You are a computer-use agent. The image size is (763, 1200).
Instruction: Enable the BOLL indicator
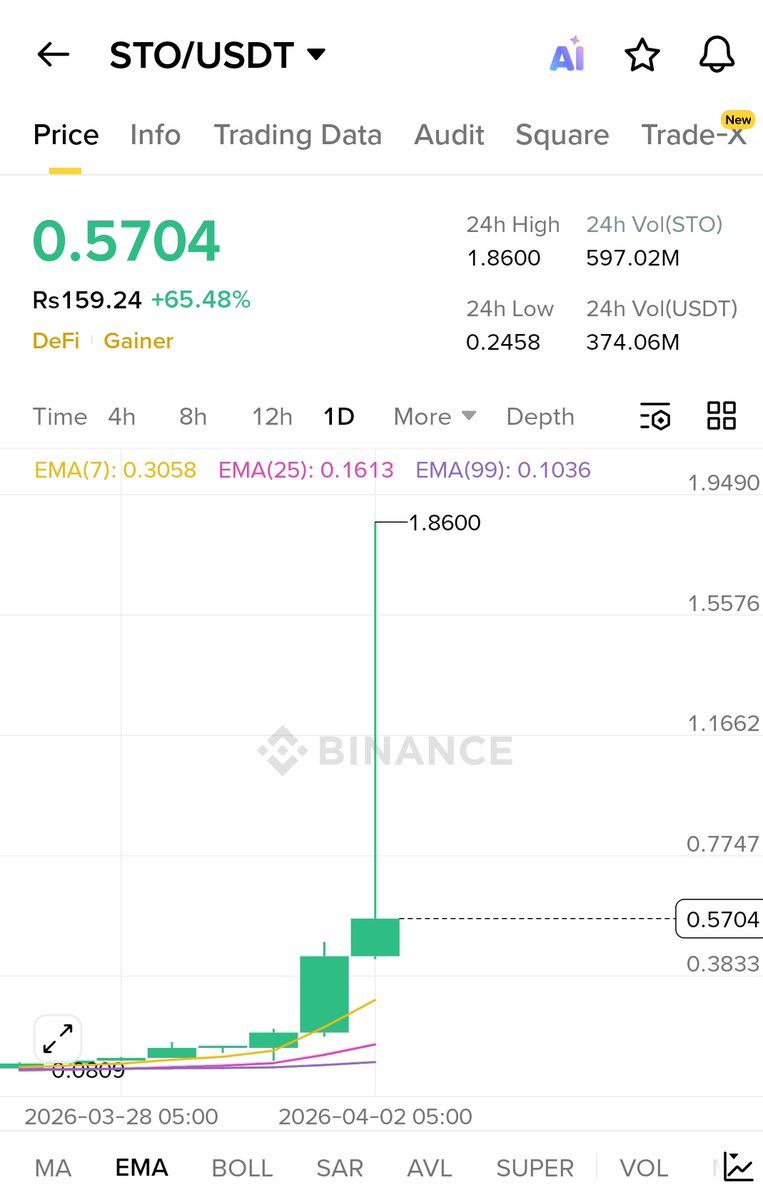tap(242, 1167)
